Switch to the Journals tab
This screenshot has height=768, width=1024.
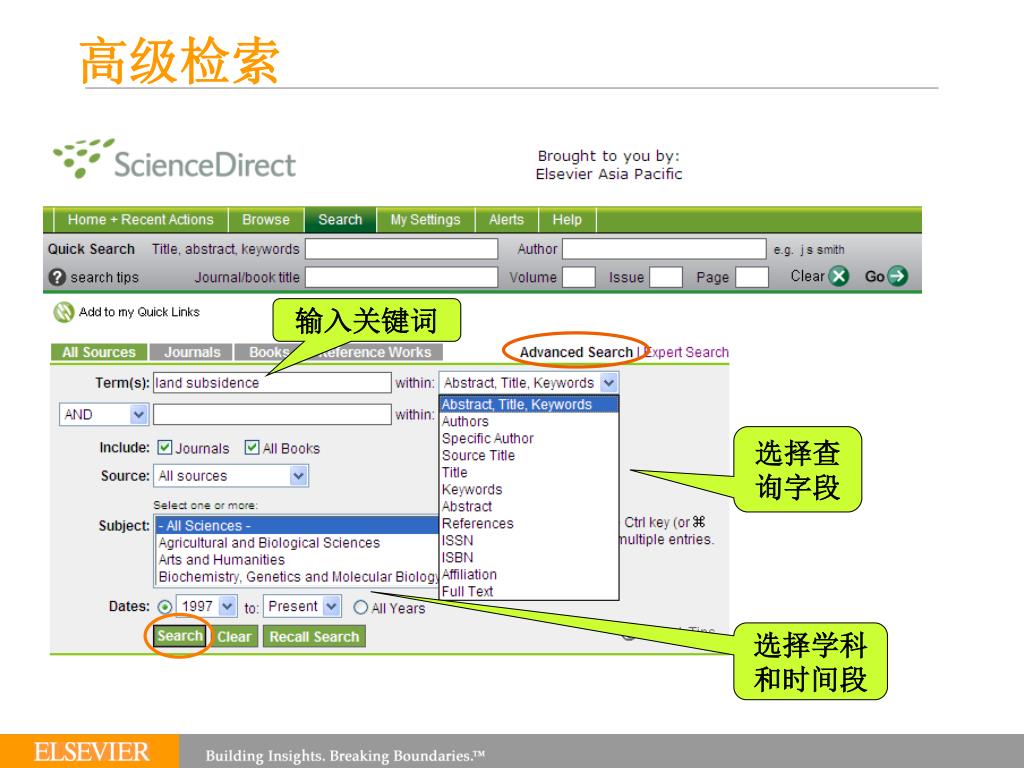192,352
